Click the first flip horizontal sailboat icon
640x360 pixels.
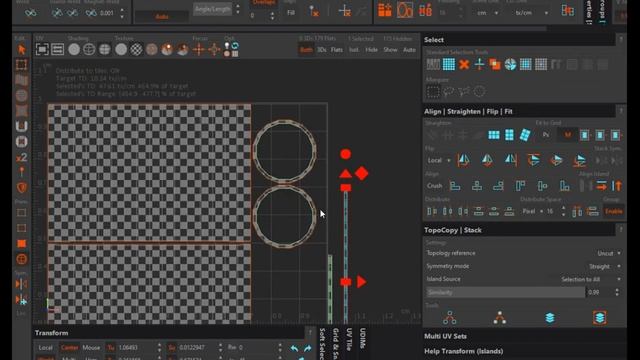[x=463, y=160]
